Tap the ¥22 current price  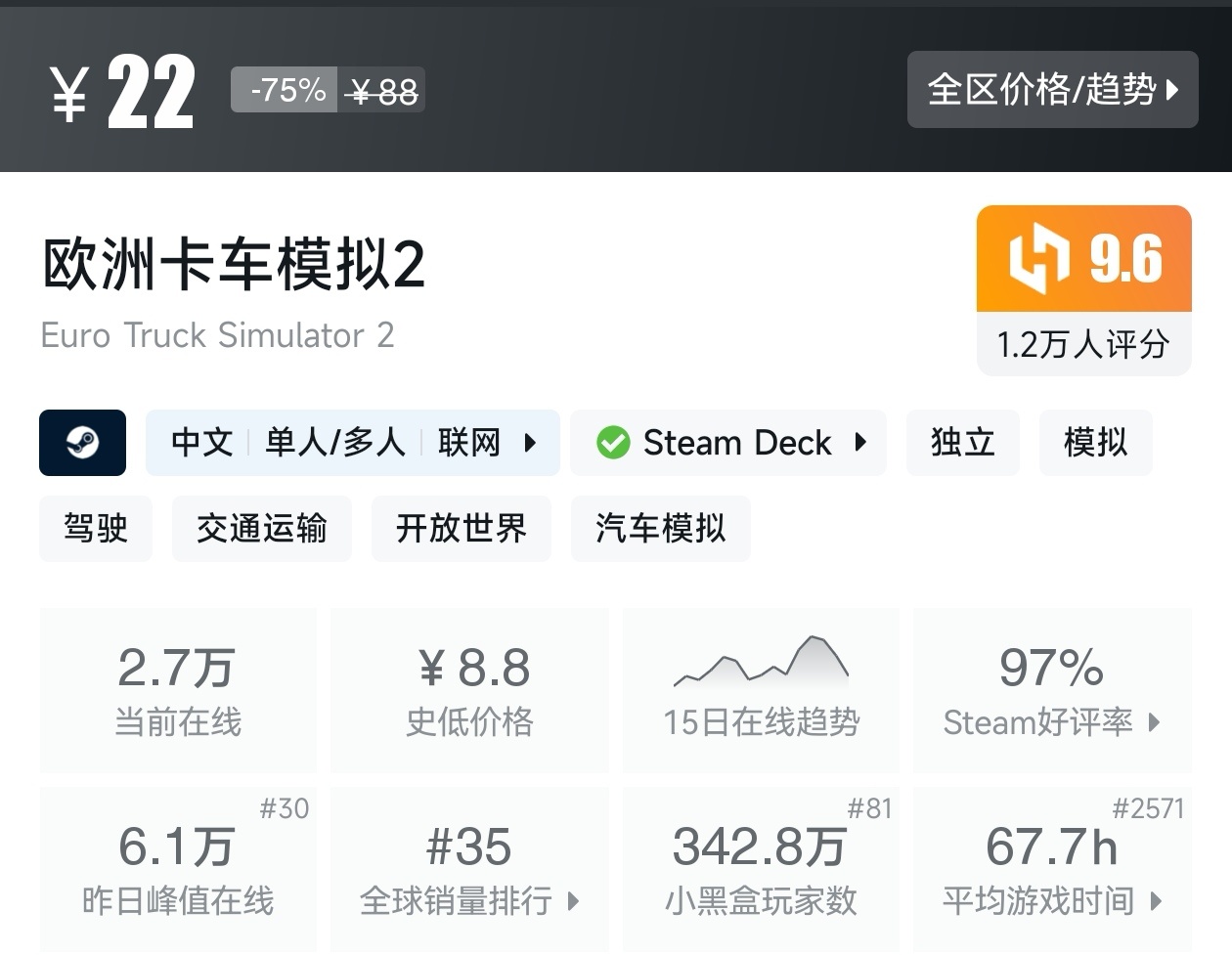click(x=122, y=92)
